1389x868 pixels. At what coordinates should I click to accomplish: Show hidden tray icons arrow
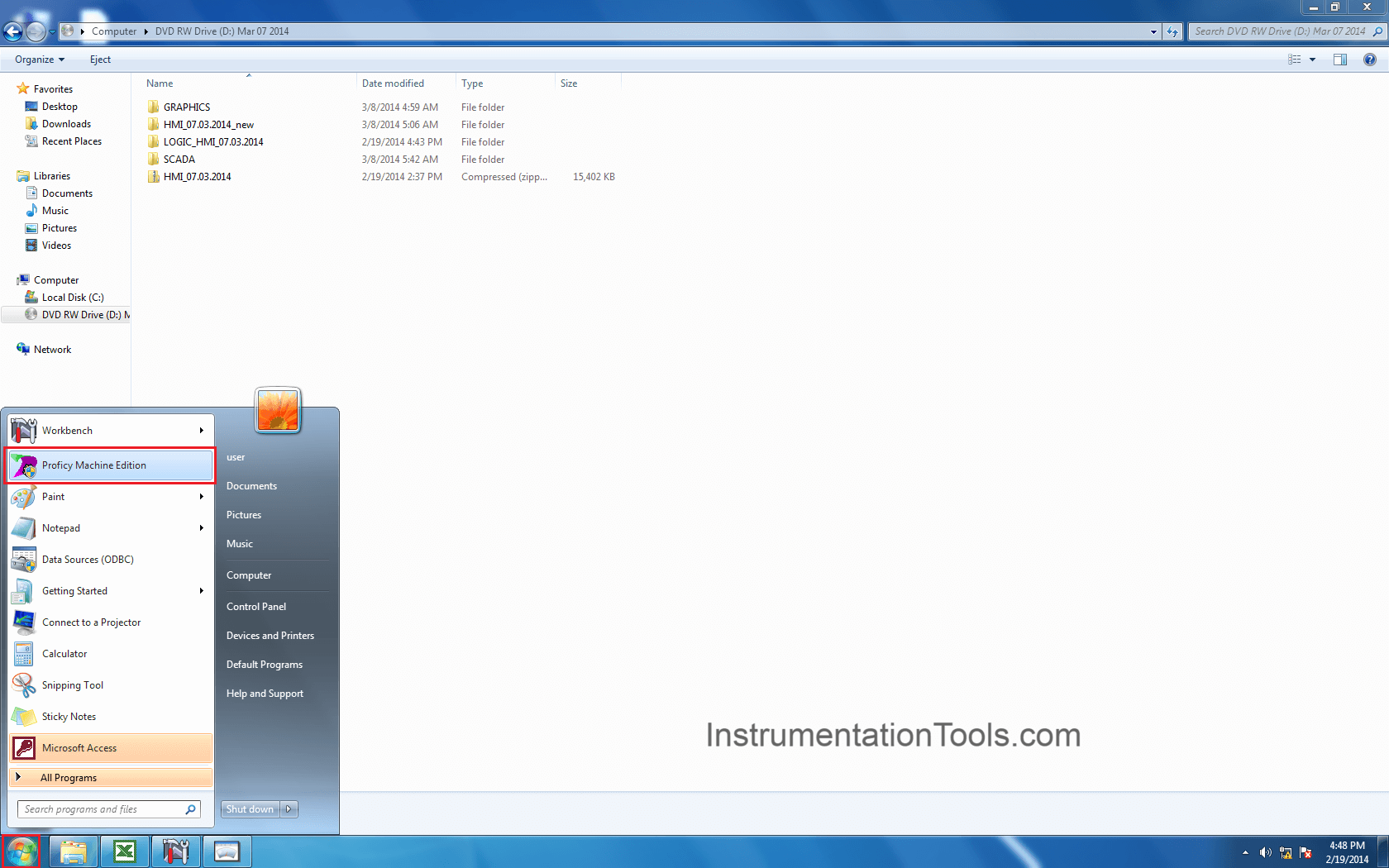coord(1245,852)
